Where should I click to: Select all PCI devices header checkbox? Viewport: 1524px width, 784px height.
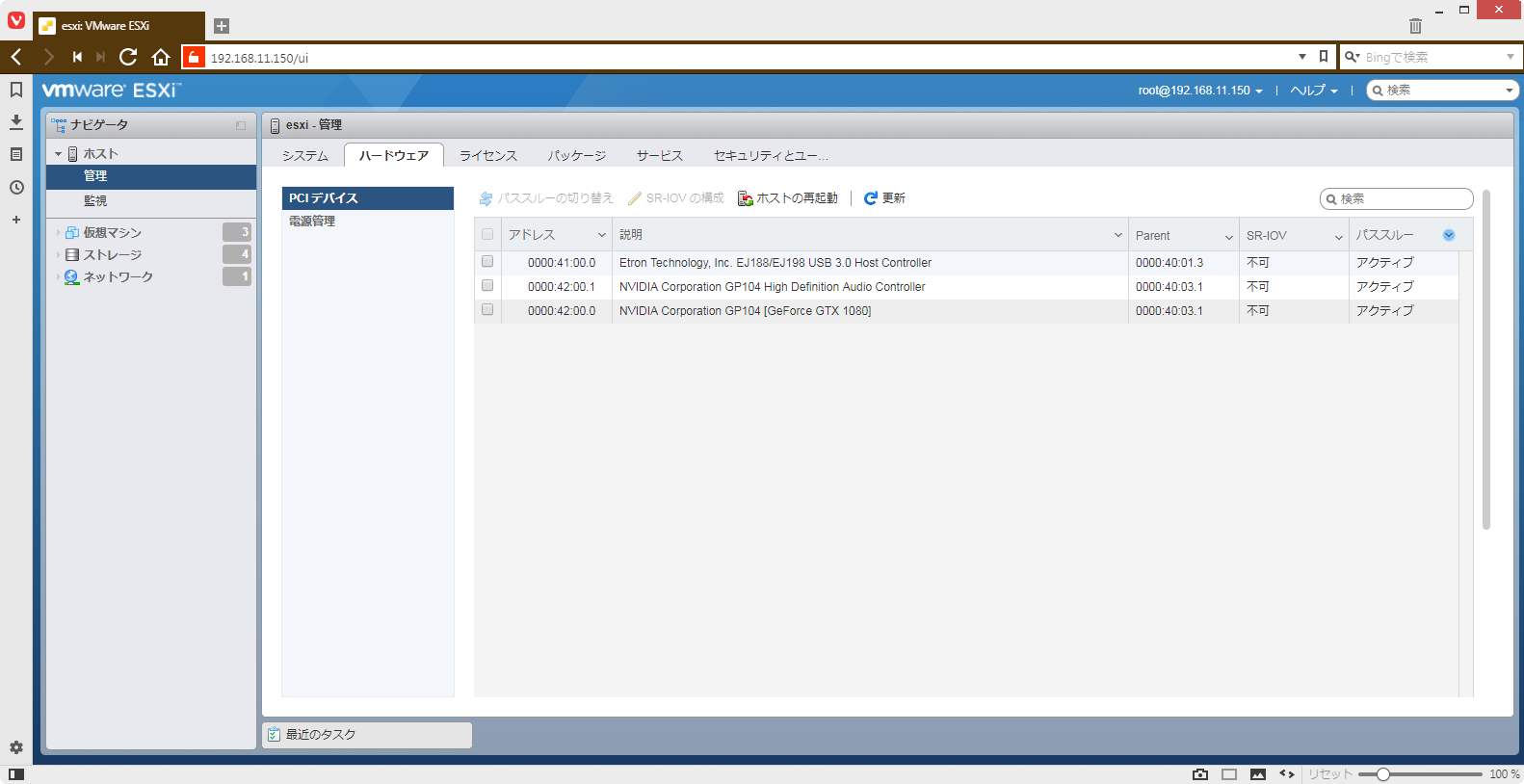(x=487, y=234)
